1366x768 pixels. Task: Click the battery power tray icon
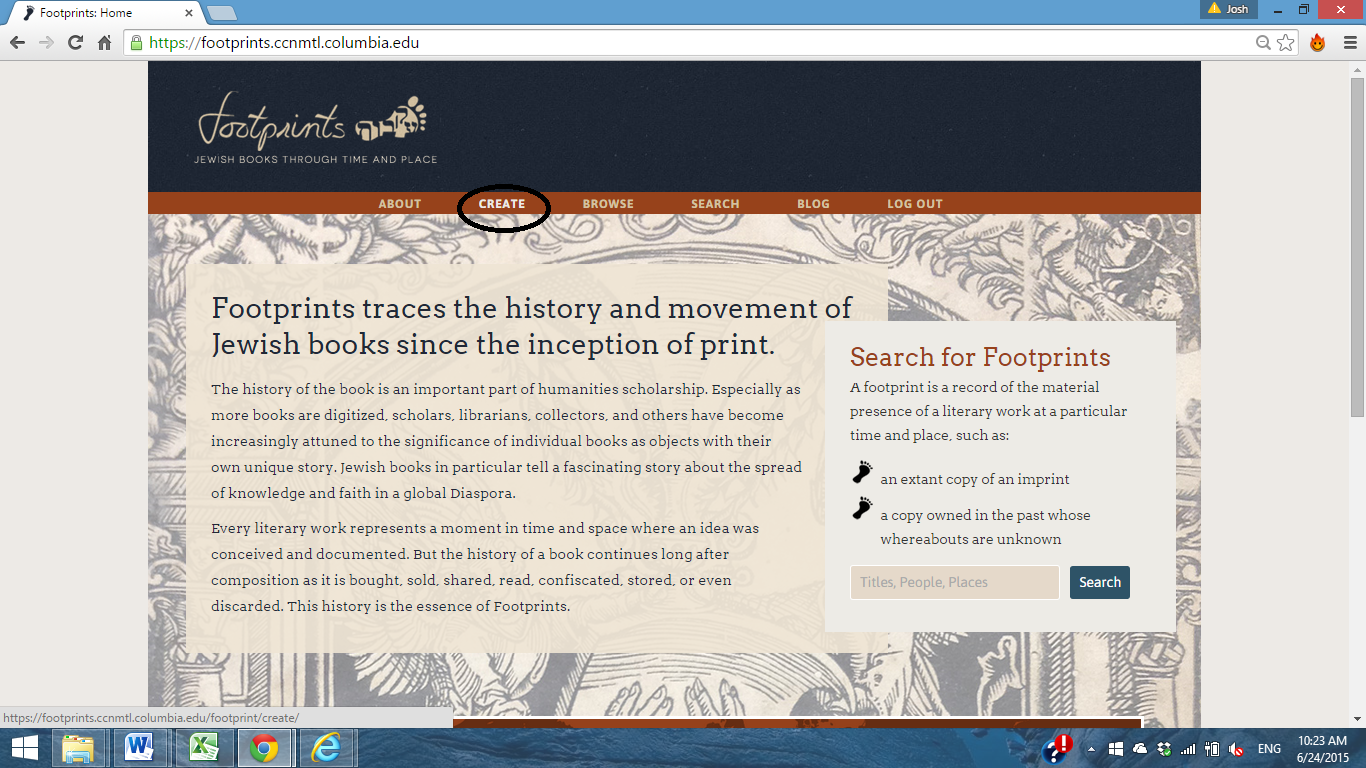point(1212,749)
